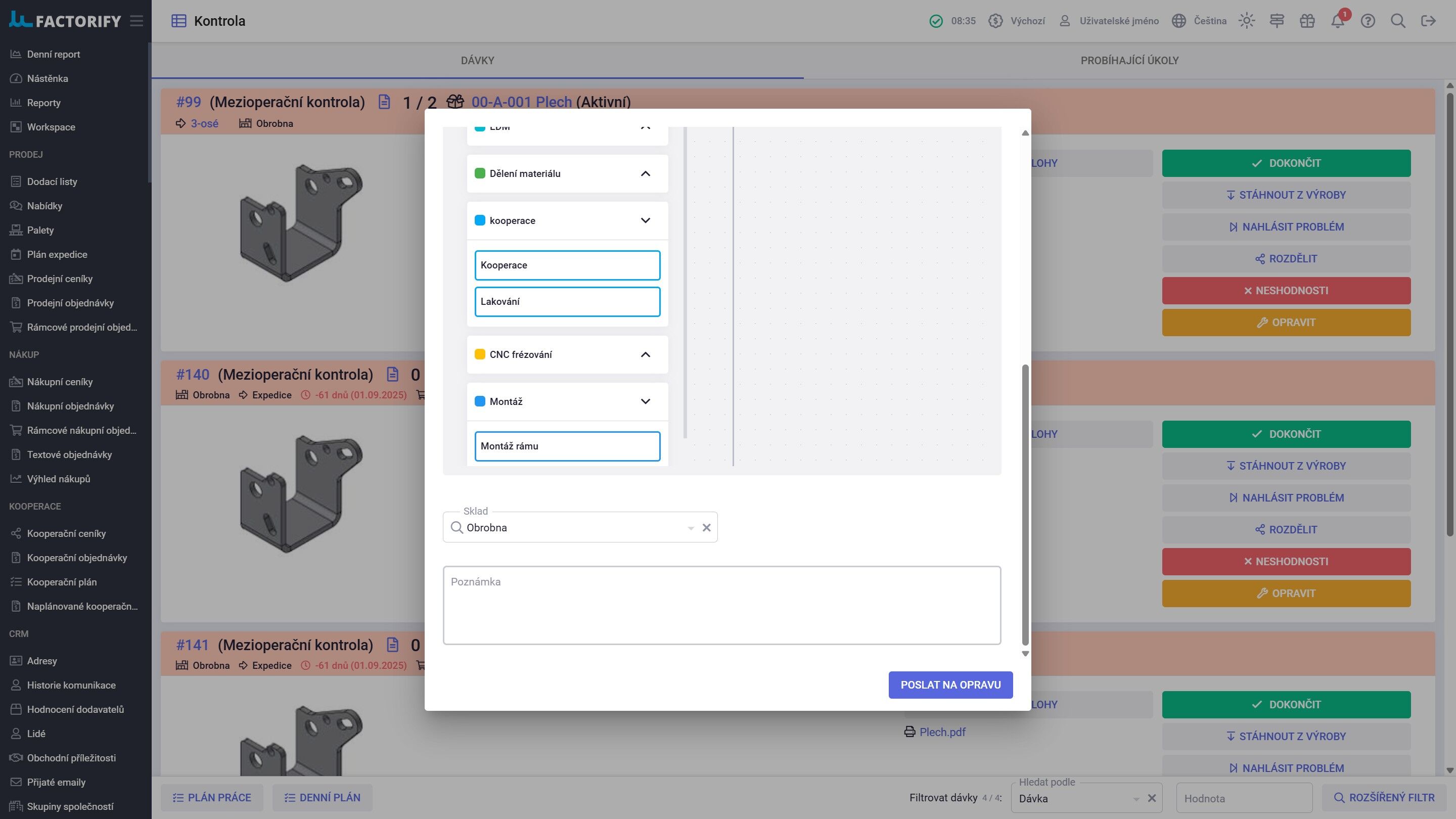Open the Sklad Obrobna dropdown
The height and width of the screenshot is (819, 1456).
690,528
